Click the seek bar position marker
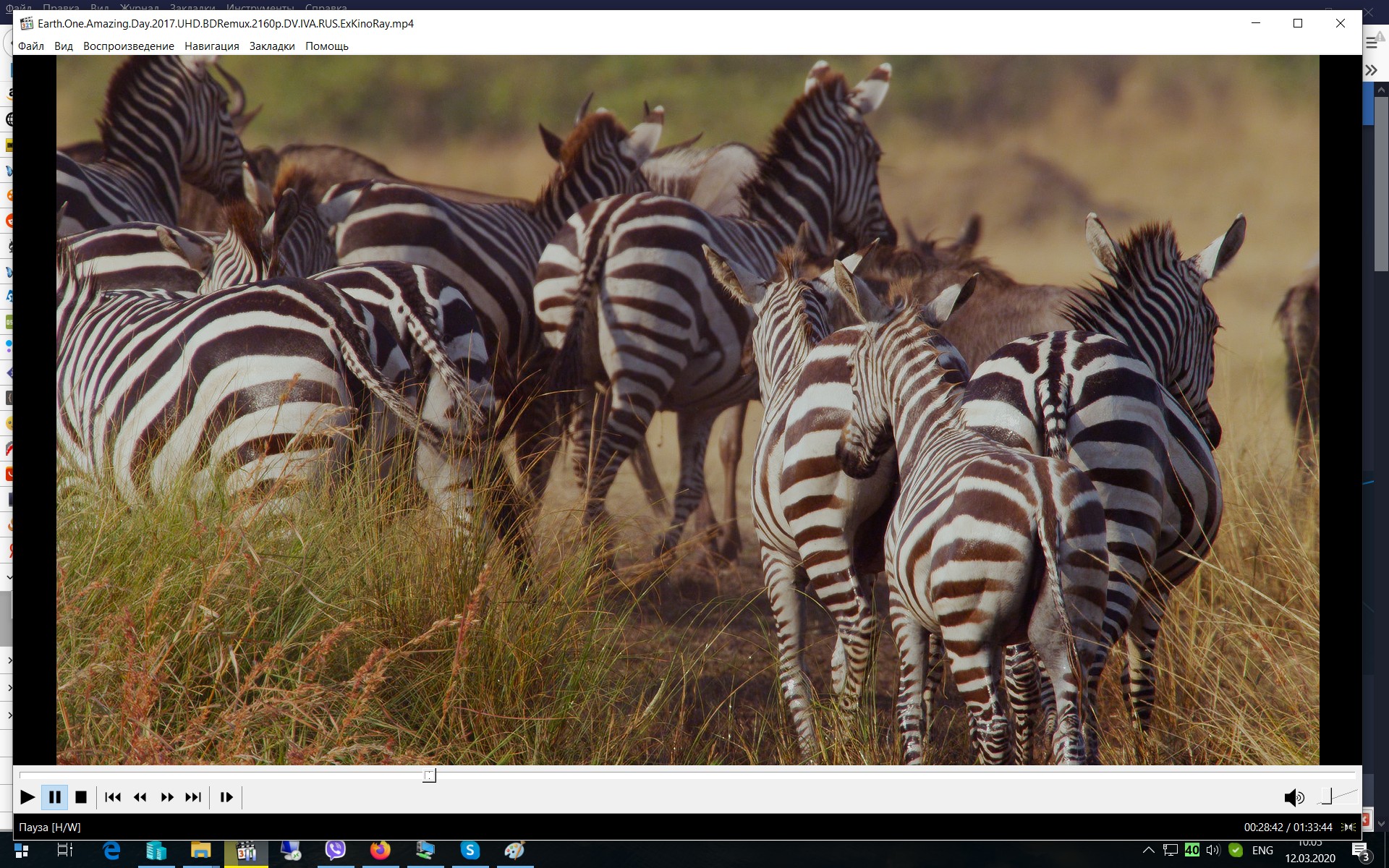Image resolution: width=1389 pixels, height=868 pixels. 430,775
